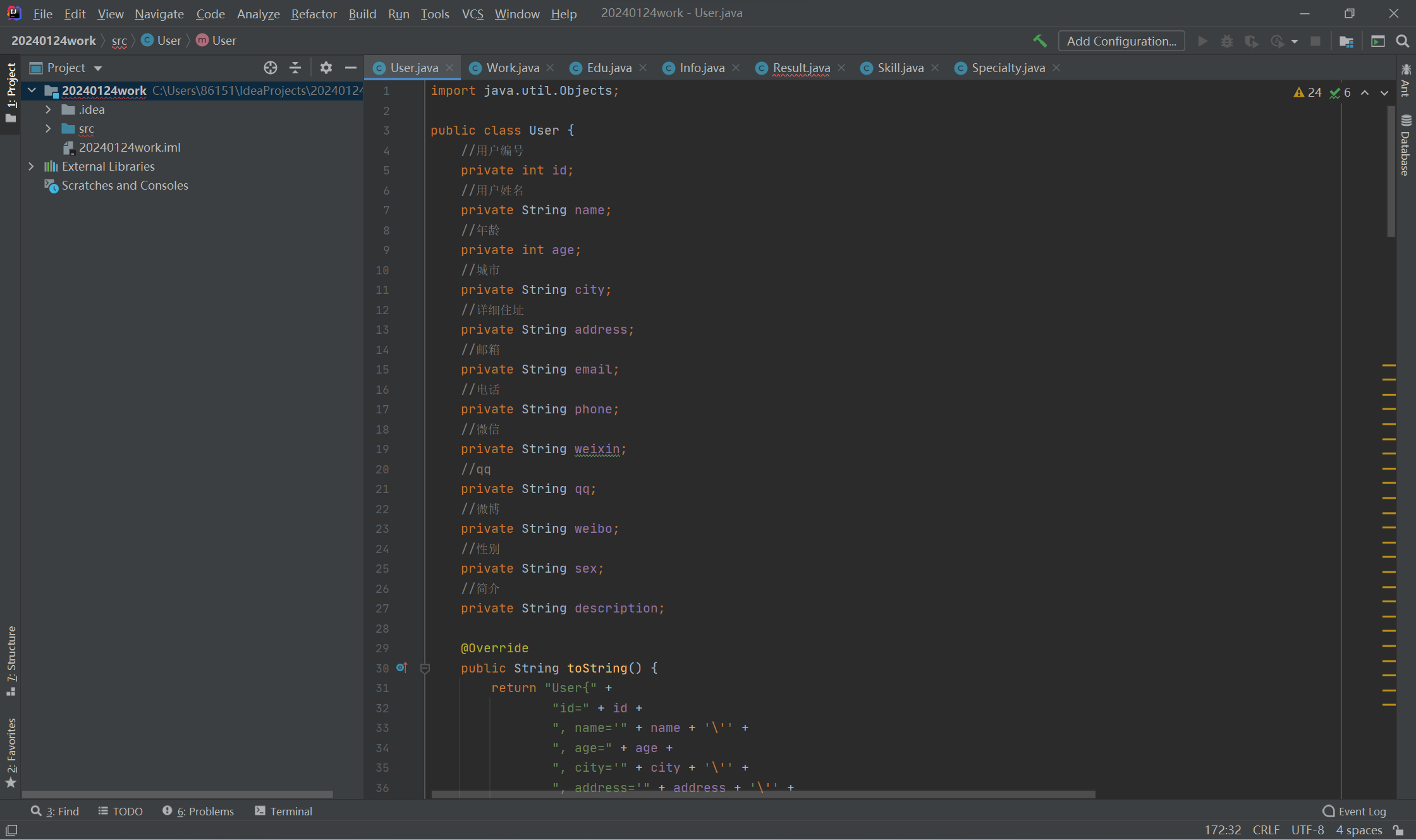Click the Search Everywhere magnifier icon
The width and height of the screenshot is (1416, 840).
1402,41
